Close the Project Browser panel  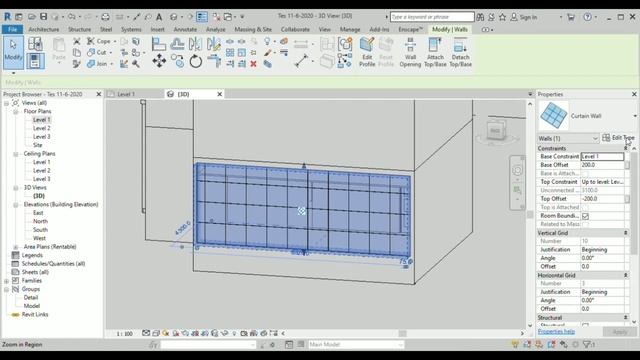[x=98, y=94]
